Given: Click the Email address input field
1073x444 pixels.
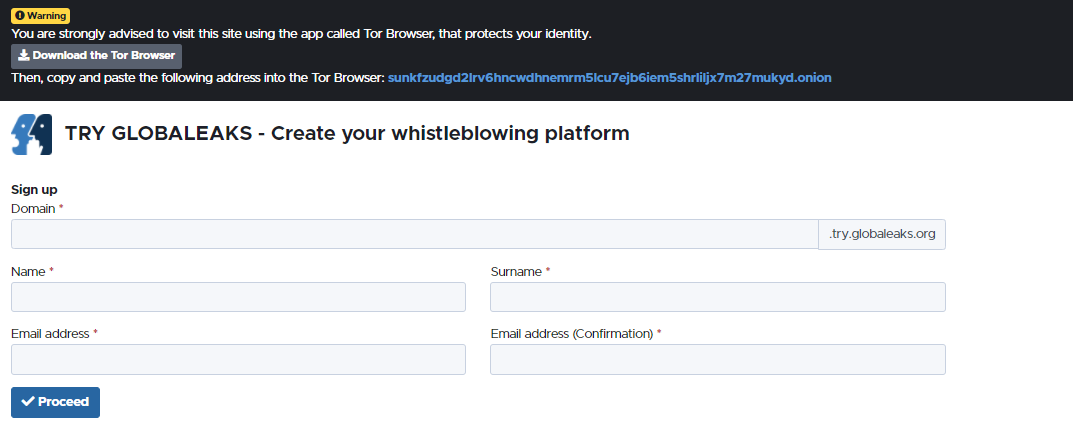Looking at the screenshot, I should [x=238, y=359].
